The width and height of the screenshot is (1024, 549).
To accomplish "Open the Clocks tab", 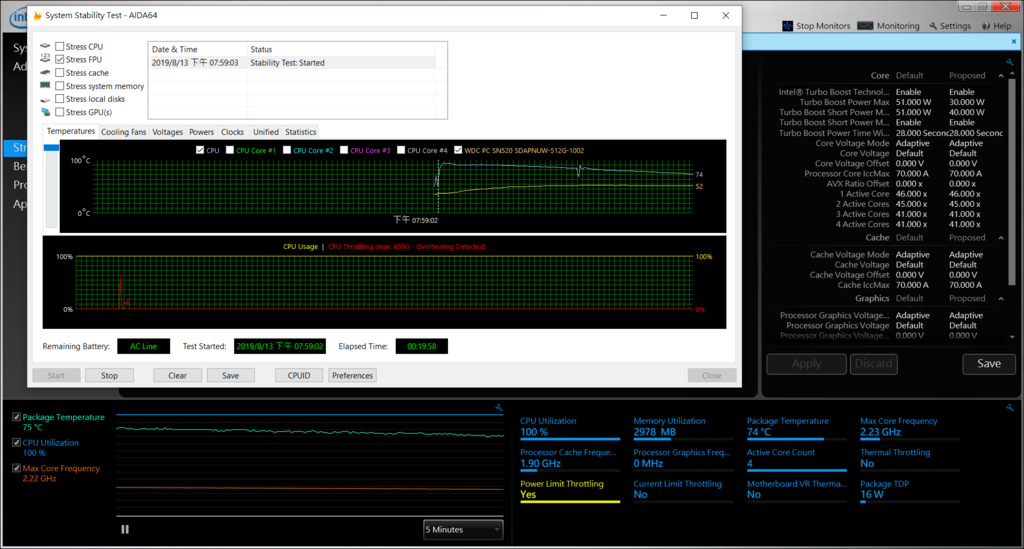I will point(232,132).
